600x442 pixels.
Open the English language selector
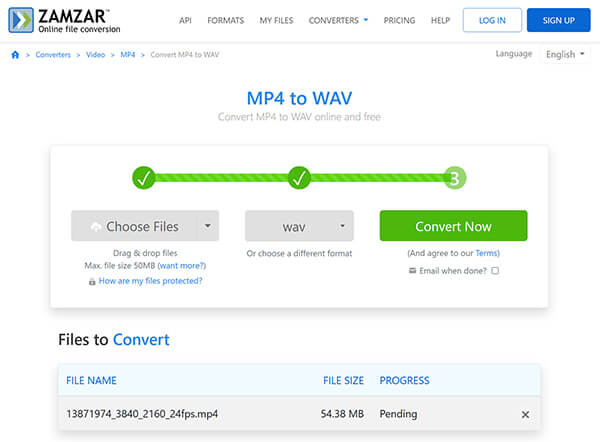coord(565,54)
